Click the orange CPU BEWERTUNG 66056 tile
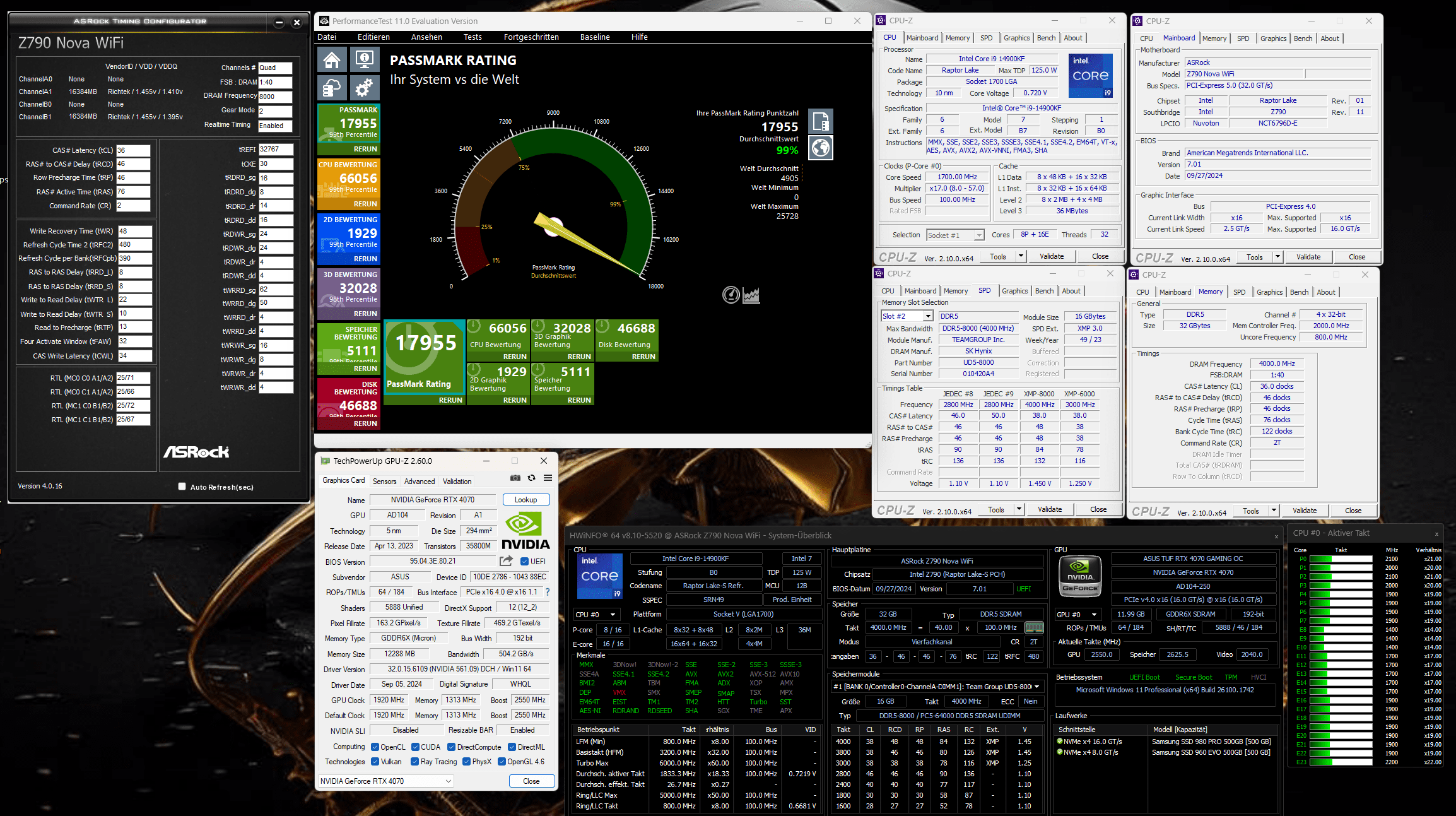 [x=348, y=184]
